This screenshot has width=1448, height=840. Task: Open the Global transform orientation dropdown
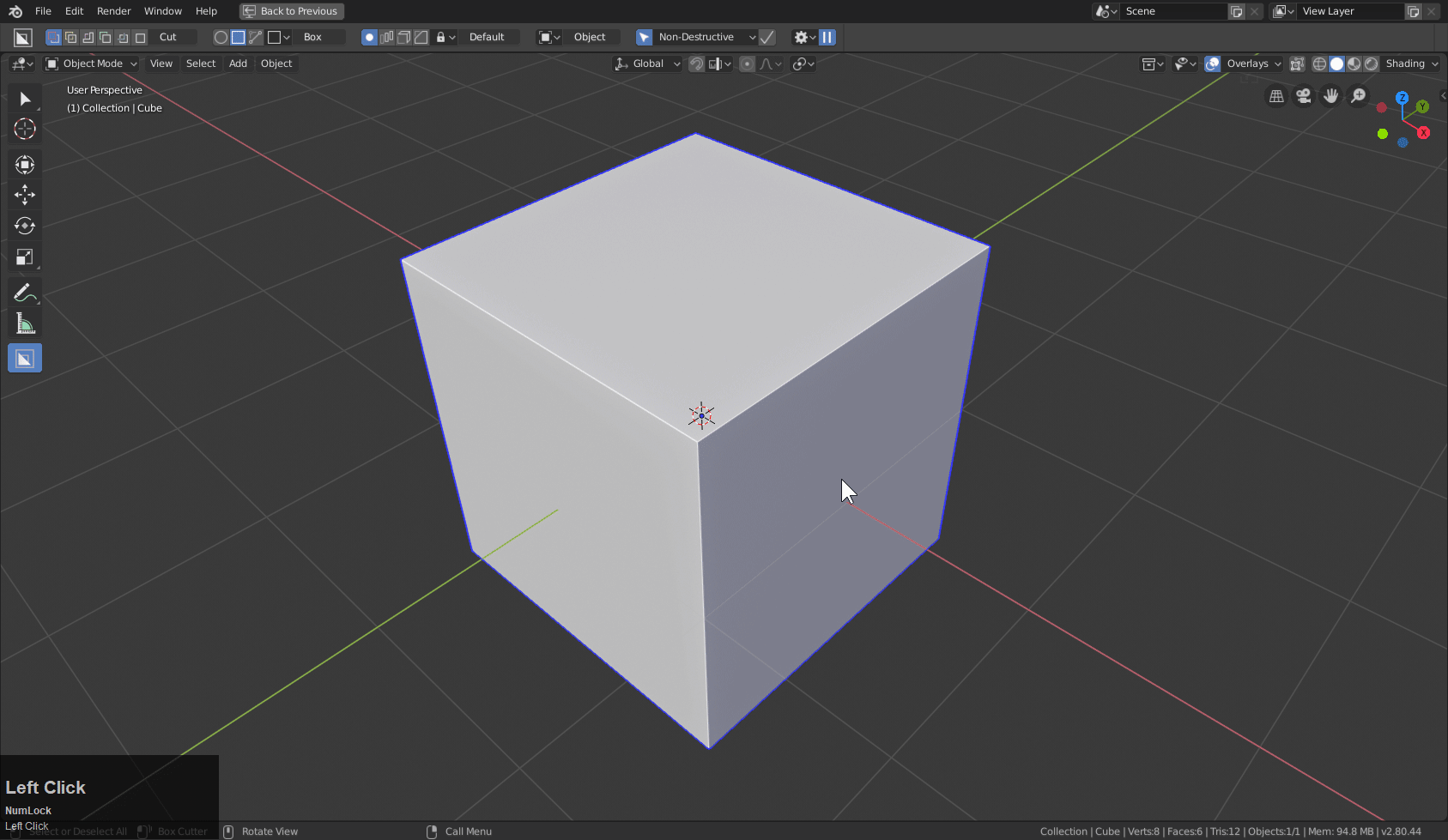(646, 63)
